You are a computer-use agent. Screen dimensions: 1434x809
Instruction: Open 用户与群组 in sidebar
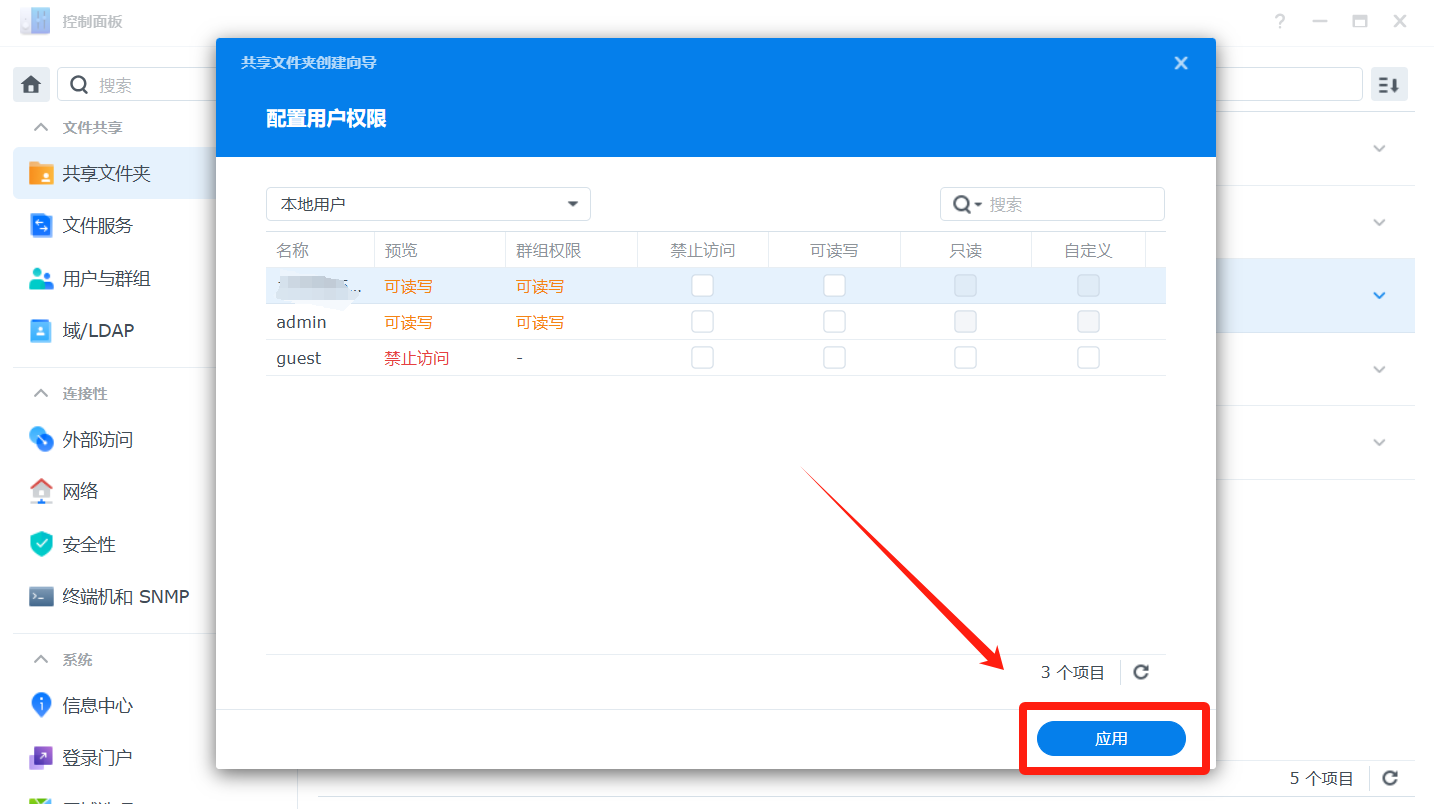point(106,279)
